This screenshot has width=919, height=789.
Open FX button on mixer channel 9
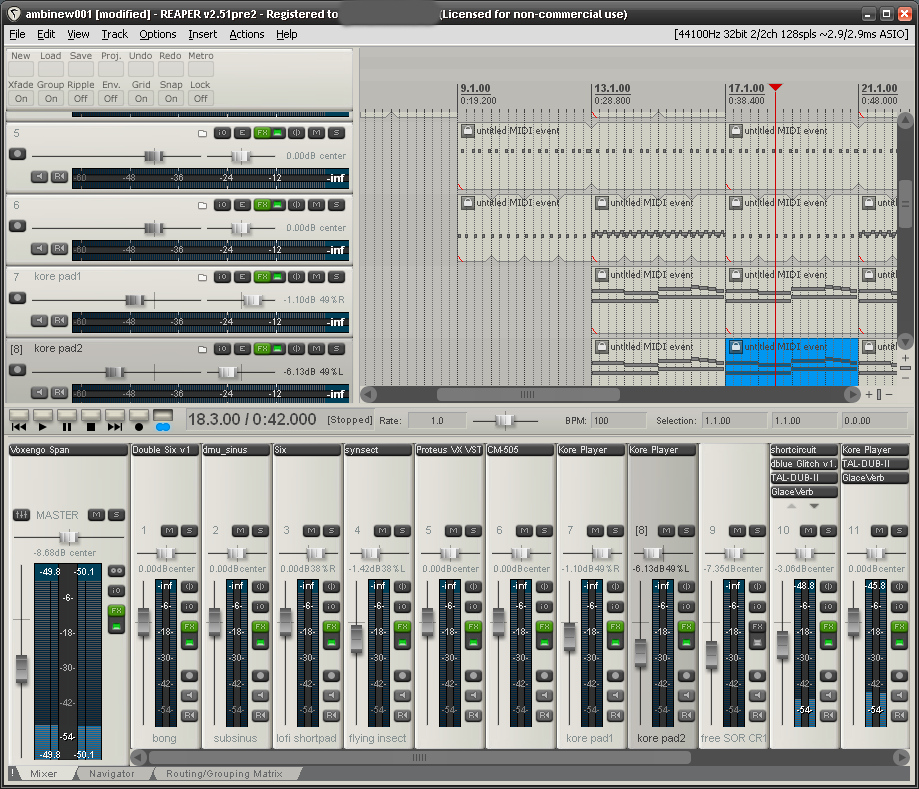757,627
